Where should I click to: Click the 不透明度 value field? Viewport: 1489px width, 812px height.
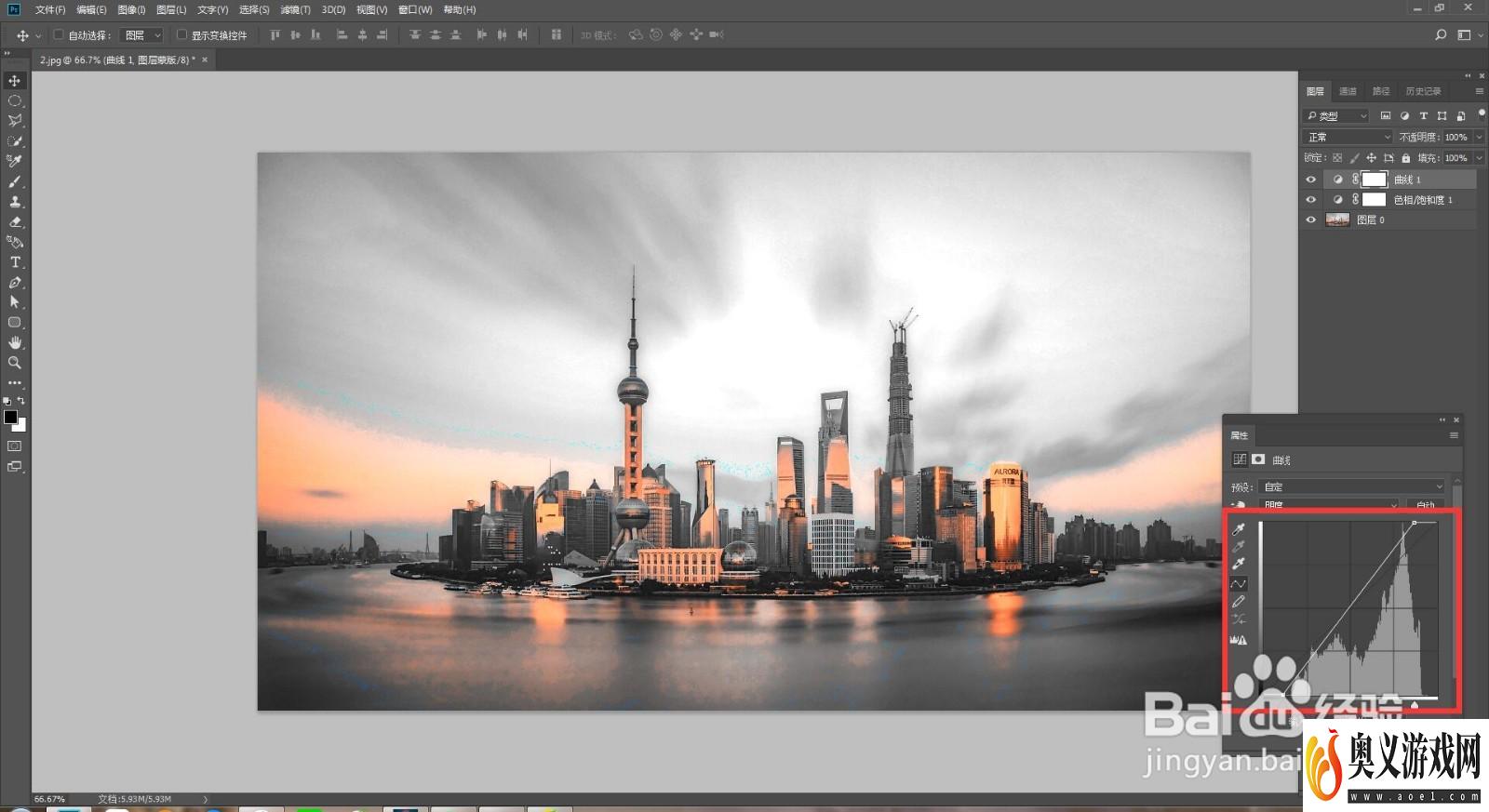pos(1456,137)
